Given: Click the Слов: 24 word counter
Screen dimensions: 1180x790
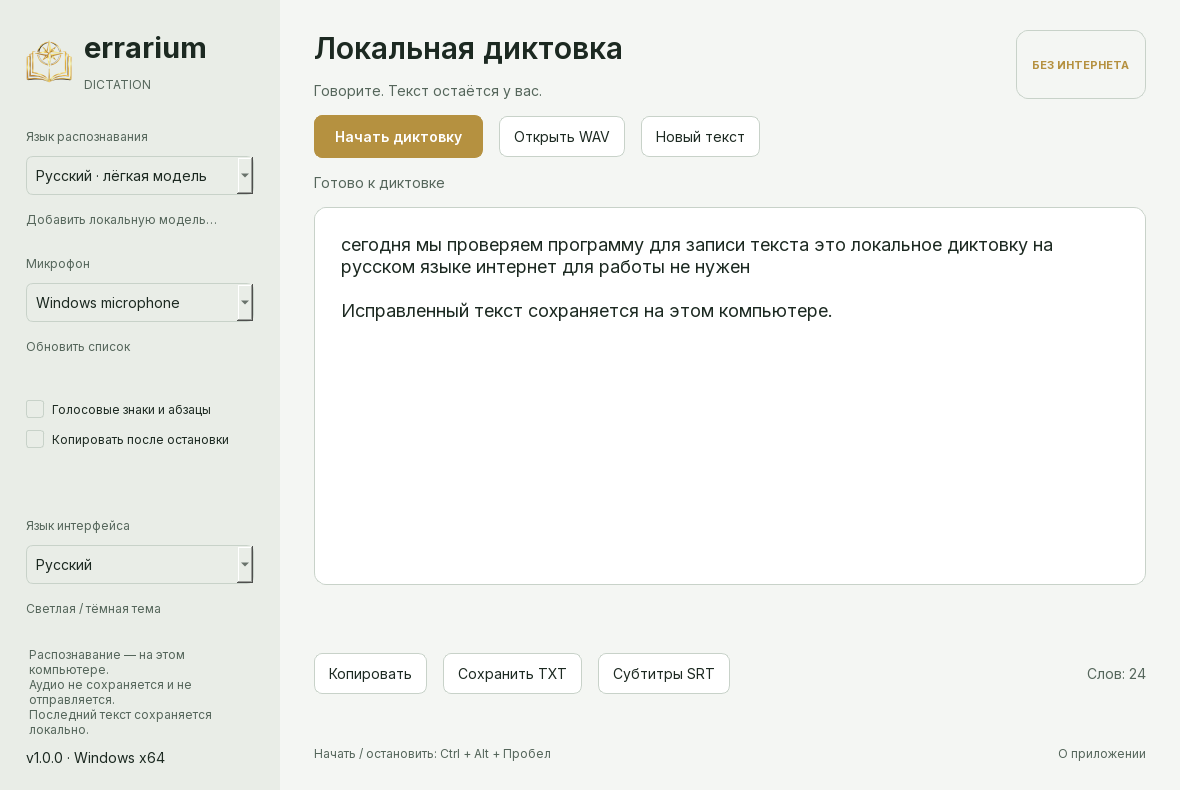Looking at the screenshot, I should [1116, 674].
